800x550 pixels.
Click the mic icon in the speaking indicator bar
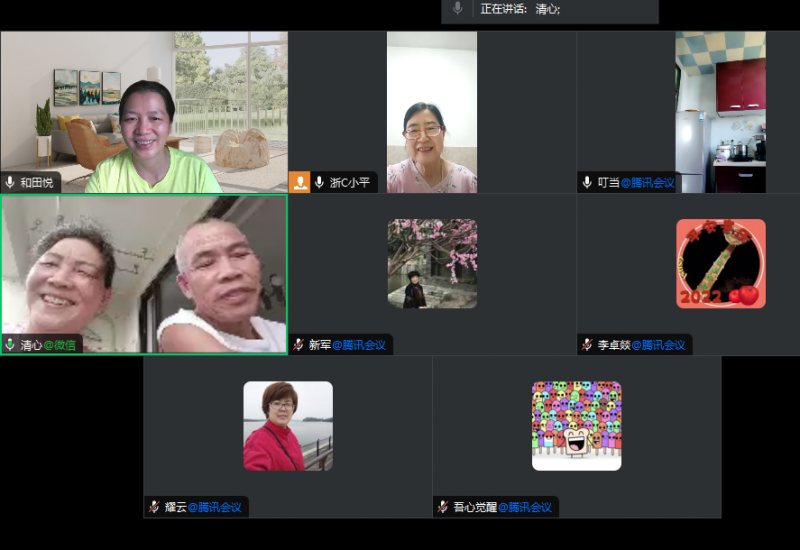click(458, 9)
